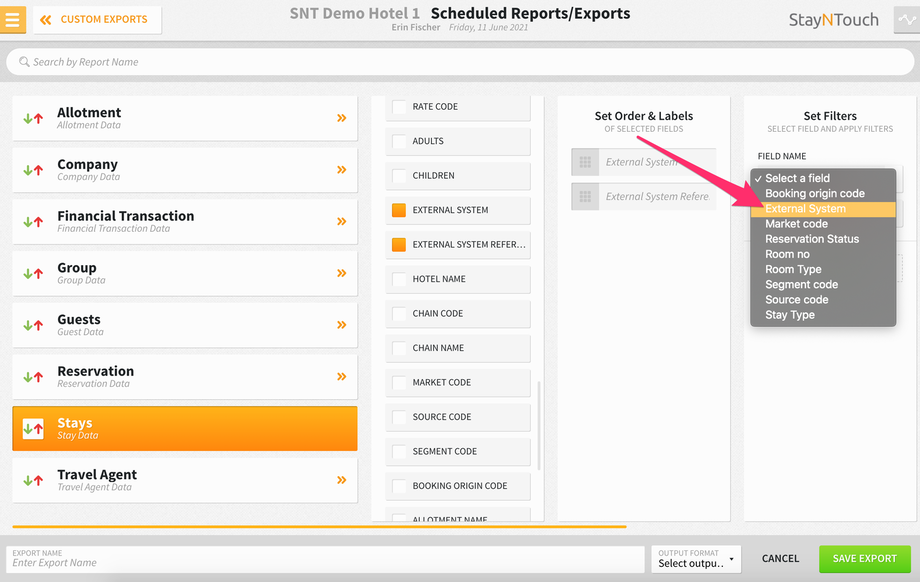
Task: Select the Reservation data category
Action: 185,377
